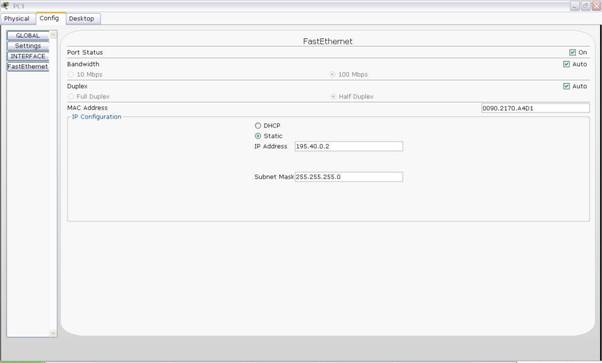This screenshot has height=363, width=602.
Task: Click the Bandwidth label
Action: point(83,64)
